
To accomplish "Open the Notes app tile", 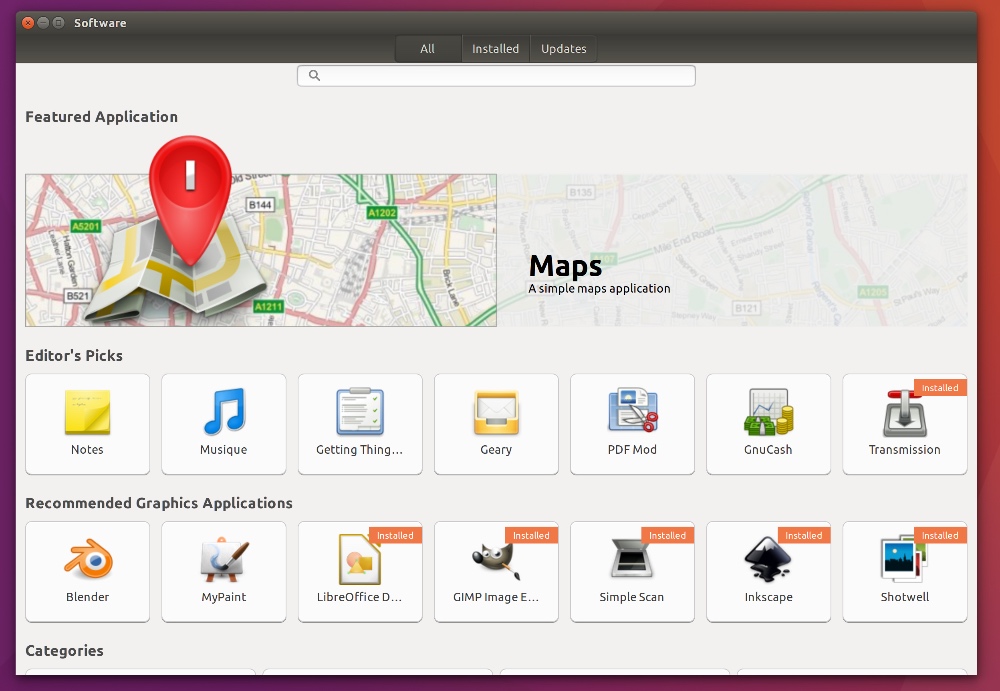I will [87, 424].
